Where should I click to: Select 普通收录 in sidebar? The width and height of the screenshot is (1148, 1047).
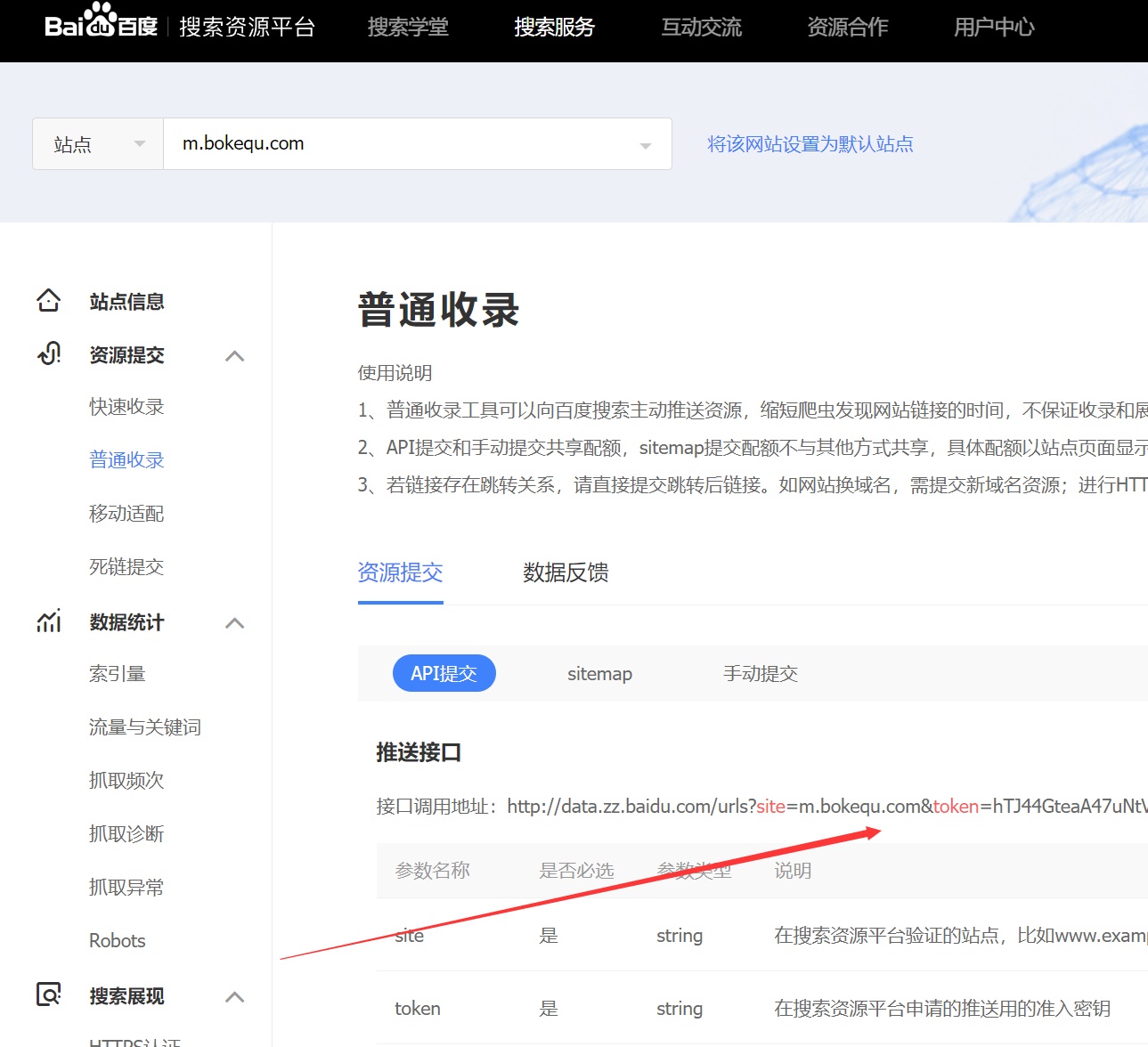(126, 460)
